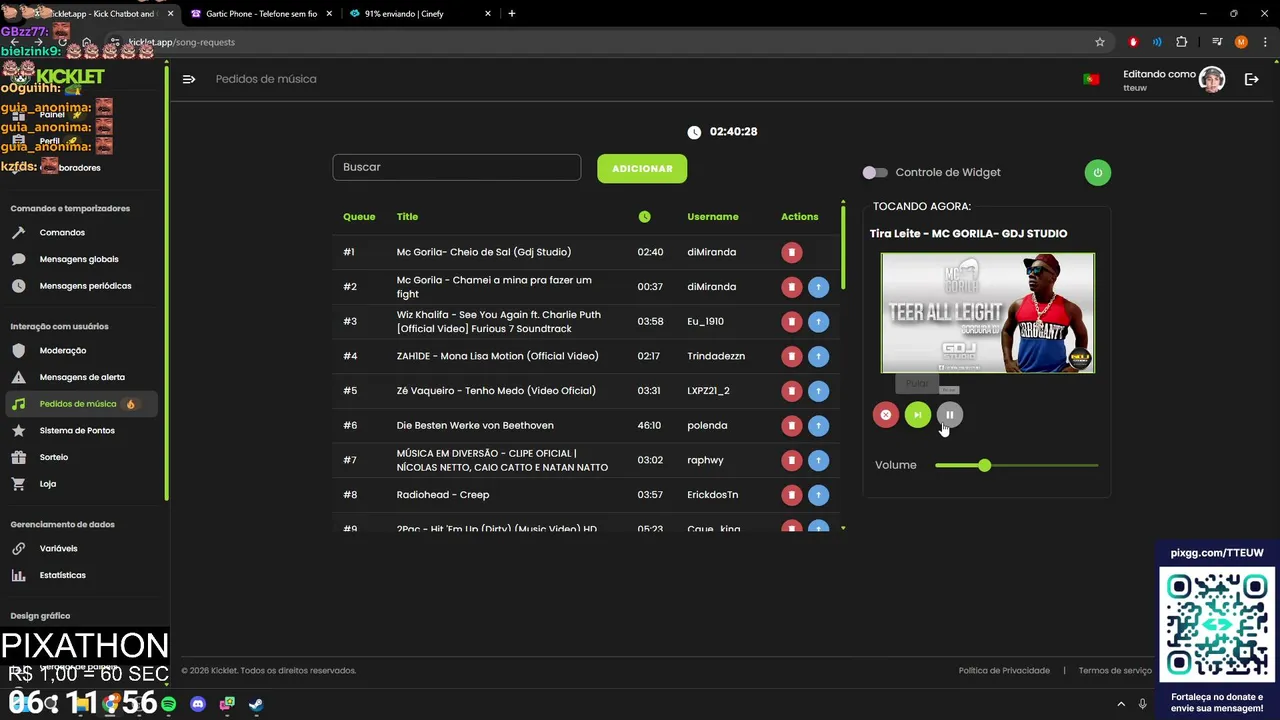The image size is (1280, 720).
Task: Delete queue song Mc Gorila Cheio de Sal
Action: (x=791, y=252)
